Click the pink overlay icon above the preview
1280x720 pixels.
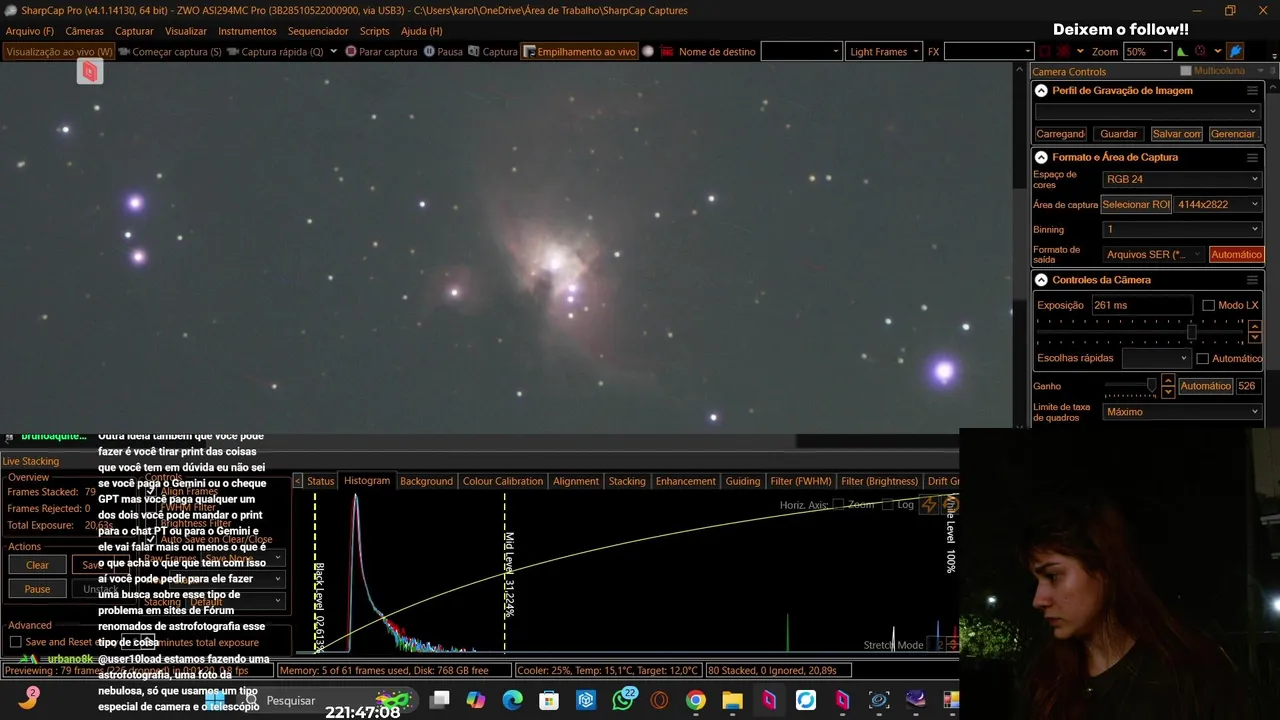[x=90, y=71]
